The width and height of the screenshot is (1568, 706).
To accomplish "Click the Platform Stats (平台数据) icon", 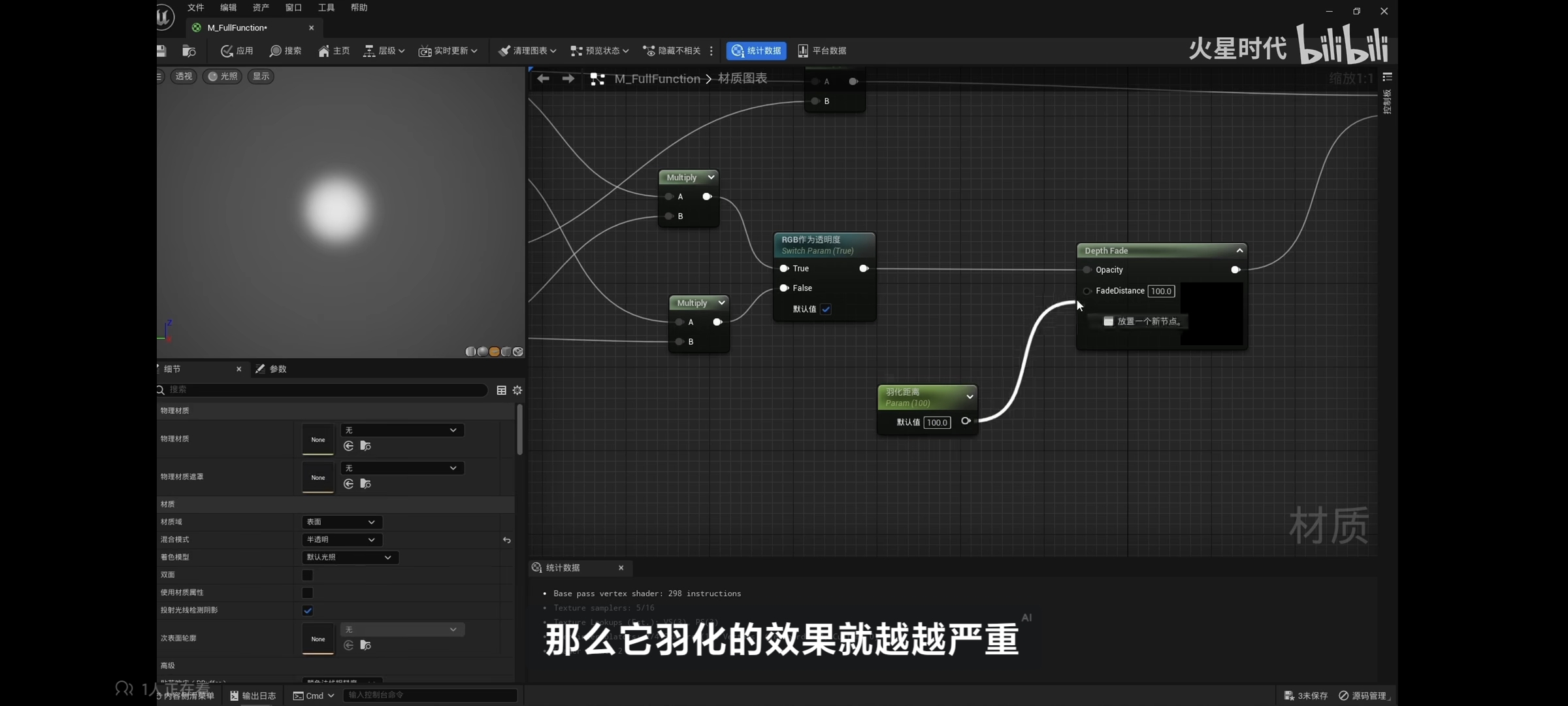I will click(803, 51).
